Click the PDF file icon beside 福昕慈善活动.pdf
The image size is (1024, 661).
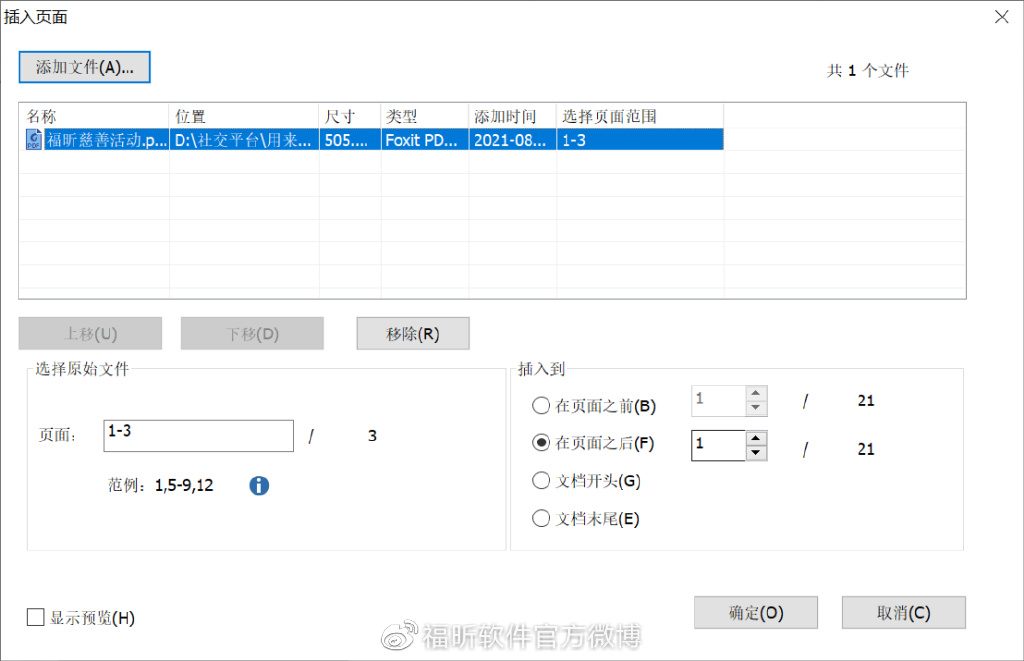tap(33, 139)
